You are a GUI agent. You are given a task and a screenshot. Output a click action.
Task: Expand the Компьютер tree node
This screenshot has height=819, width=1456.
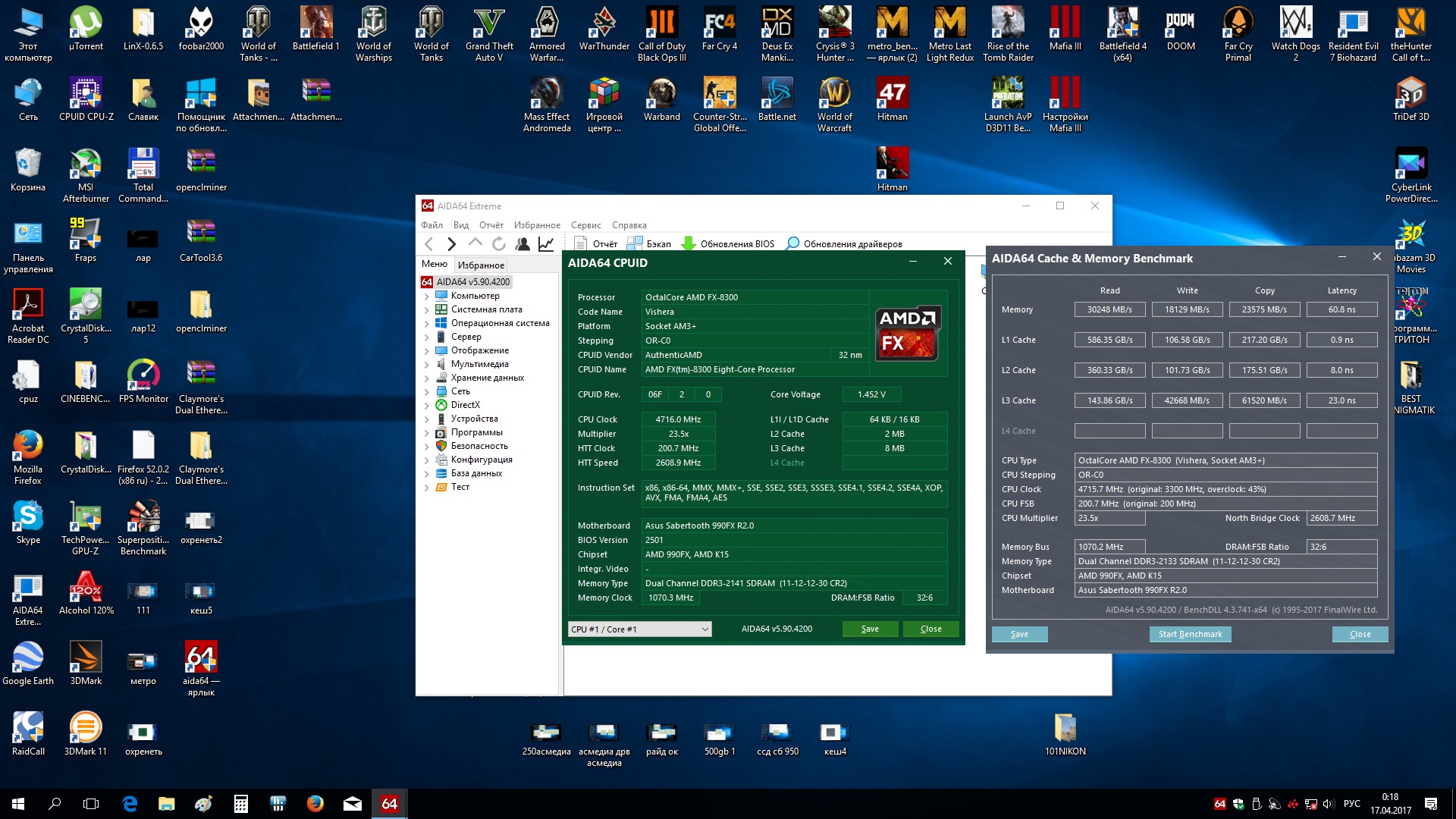click(x=426, y=297)
